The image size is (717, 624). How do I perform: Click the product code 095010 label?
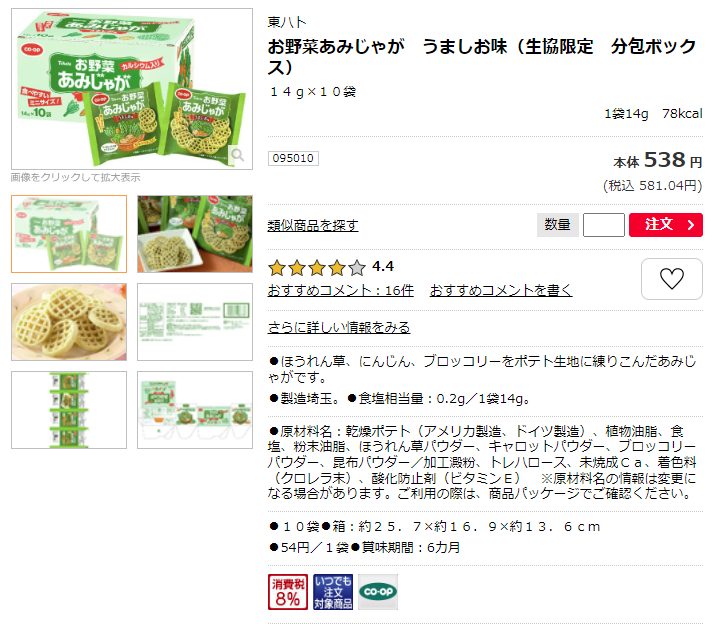point(293,158)
